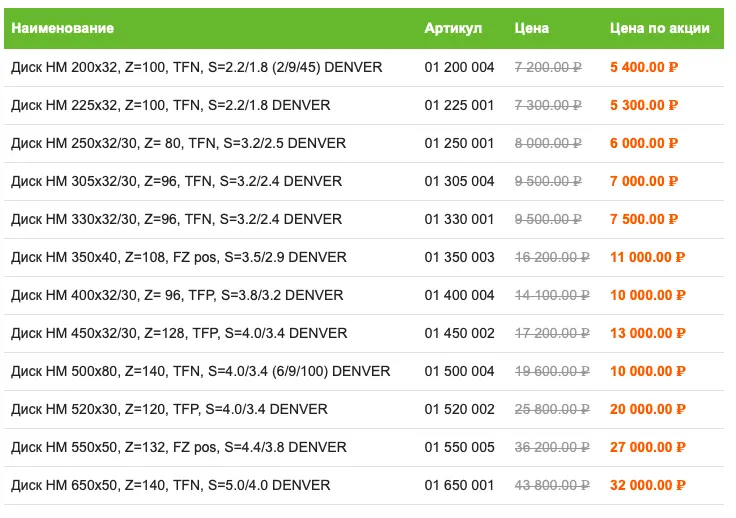This screenshot has width=736, height=518.
Task: Click the Диск HM 250x32/30 product name
Action: tap(178, 143)
